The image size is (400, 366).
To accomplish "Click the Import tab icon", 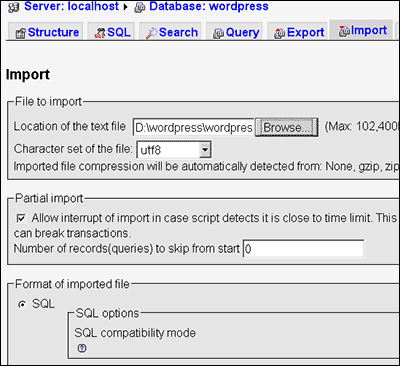I will pyautogui.click(x=344, y=31).
